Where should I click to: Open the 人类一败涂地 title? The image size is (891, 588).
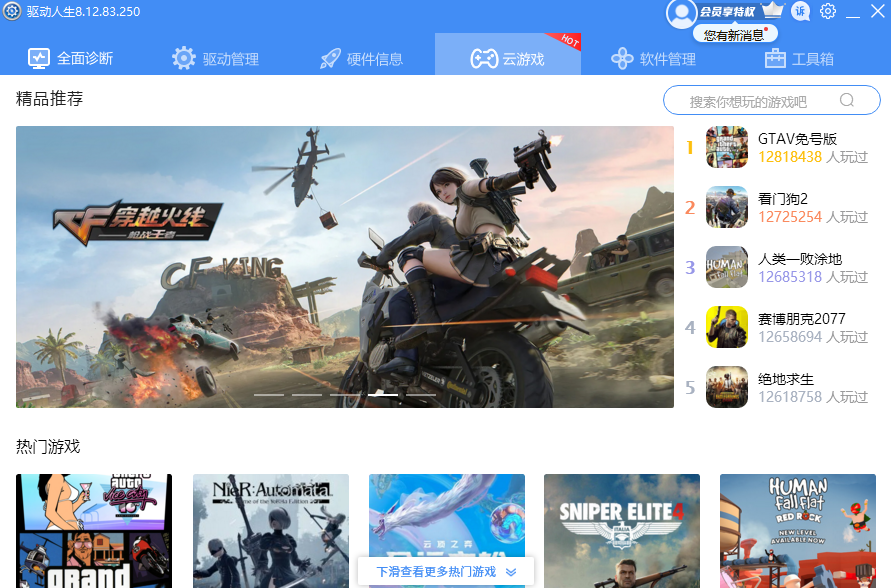800,259
